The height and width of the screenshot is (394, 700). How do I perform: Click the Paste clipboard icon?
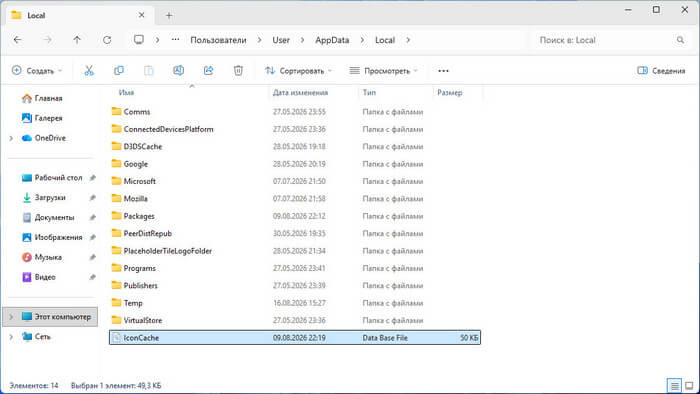click(149, 71)
